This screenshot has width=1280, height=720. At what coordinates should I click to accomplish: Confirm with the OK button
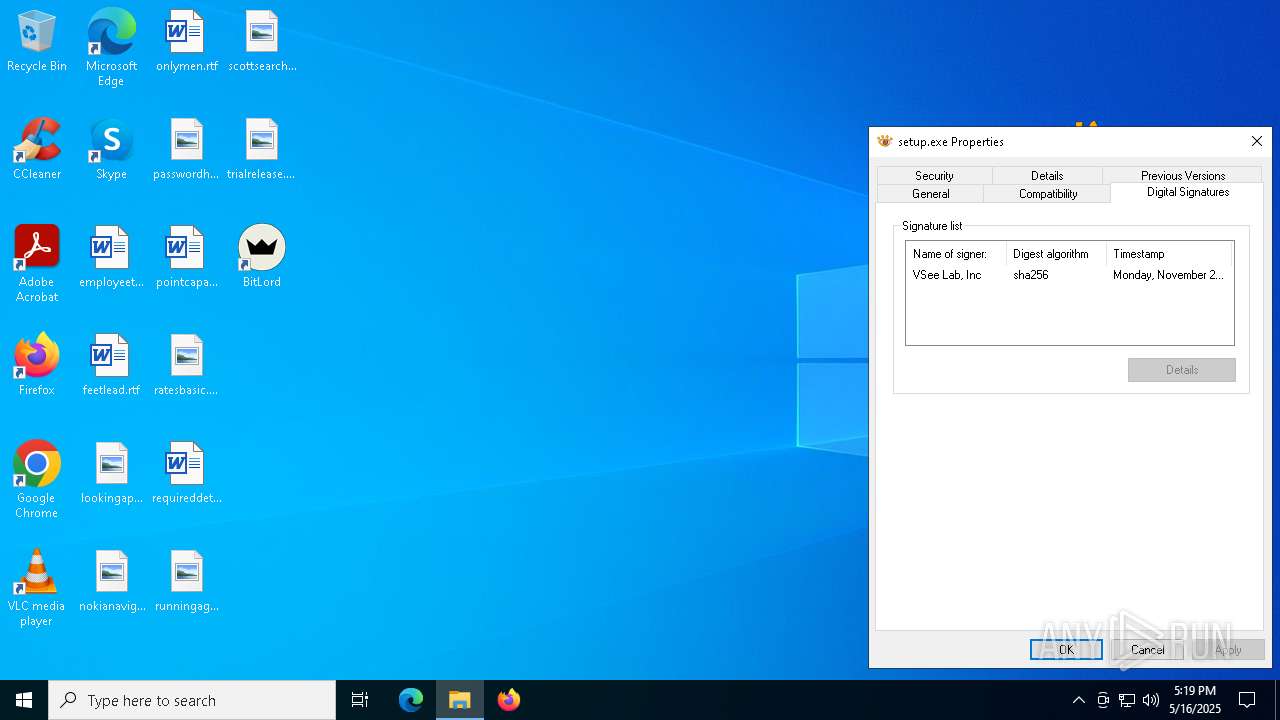1066,649
